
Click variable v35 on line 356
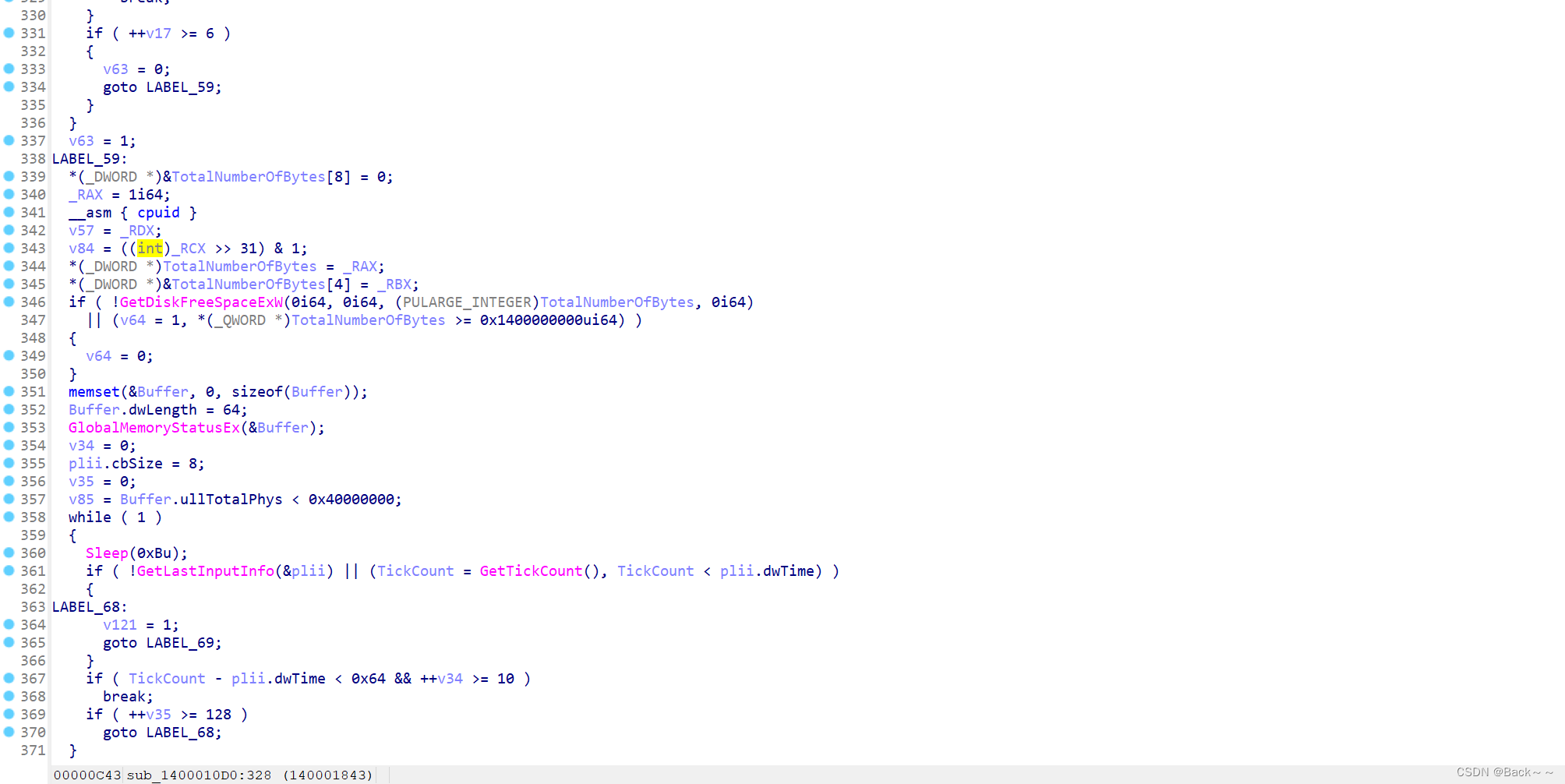[x=81, y=482]
